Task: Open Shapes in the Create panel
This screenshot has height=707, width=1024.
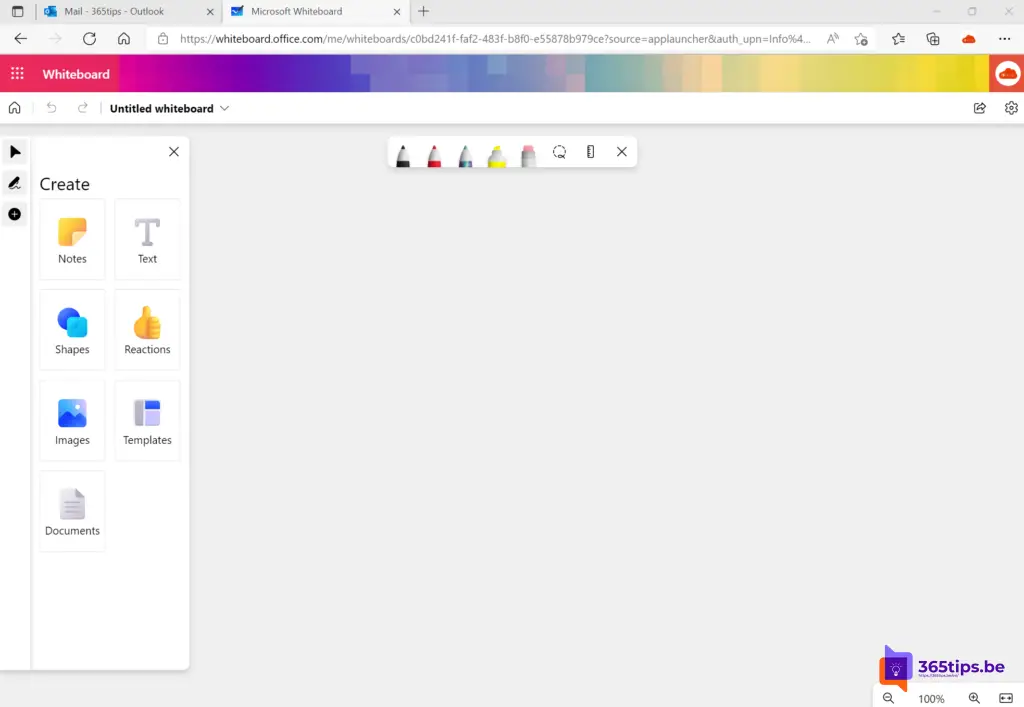Action: (x=72, y=330)
